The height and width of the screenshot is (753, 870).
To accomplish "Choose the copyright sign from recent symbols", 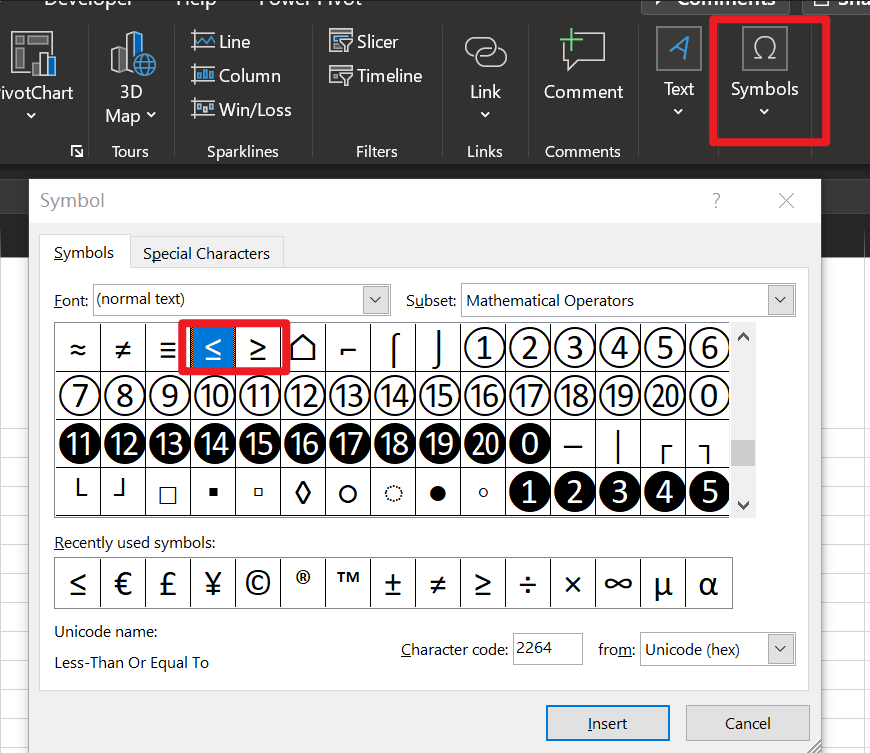I will (258, 583).
